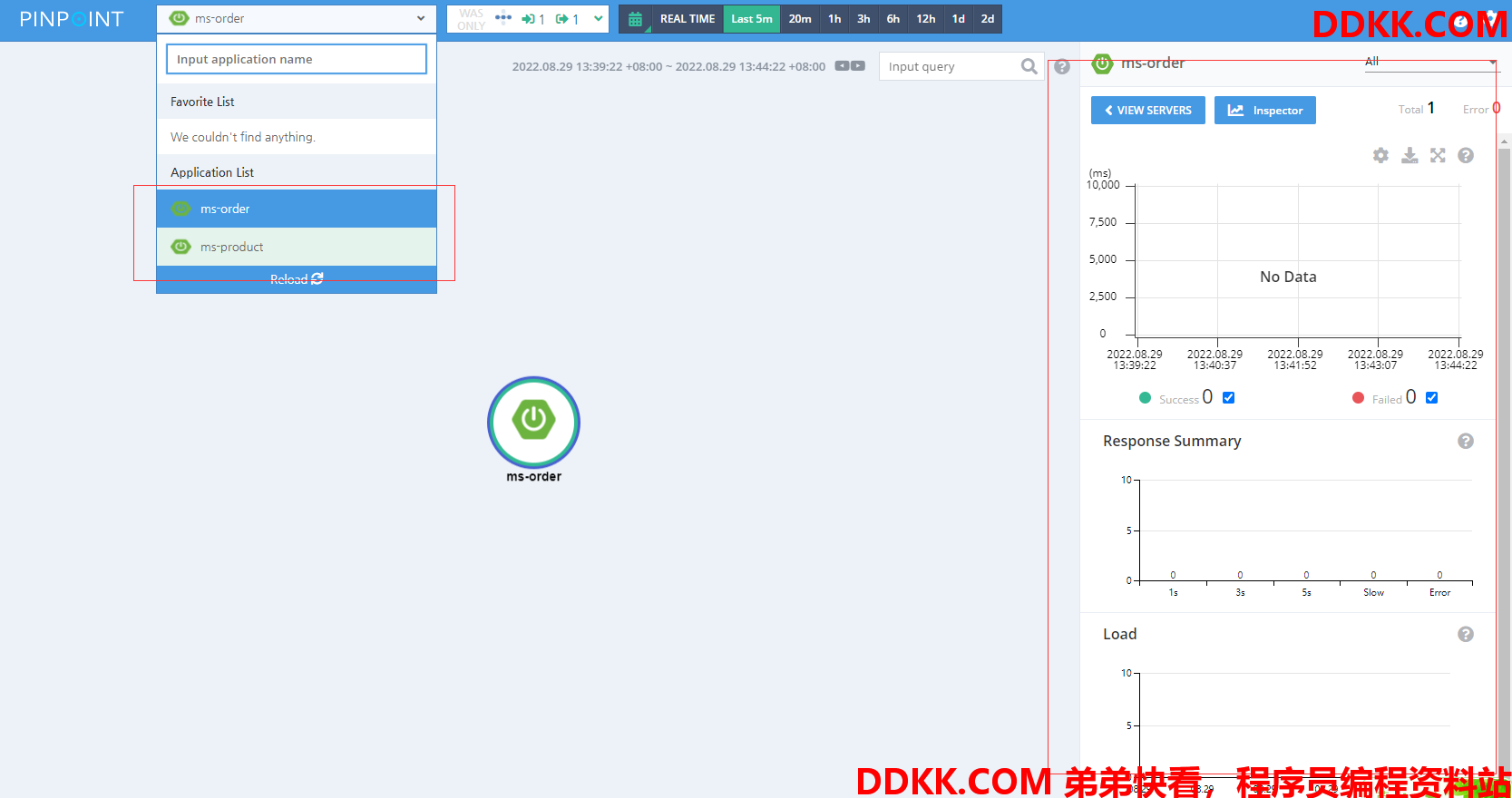Select the Last 5m period
Screen dimensions: 1512x798
pos(752,19)
